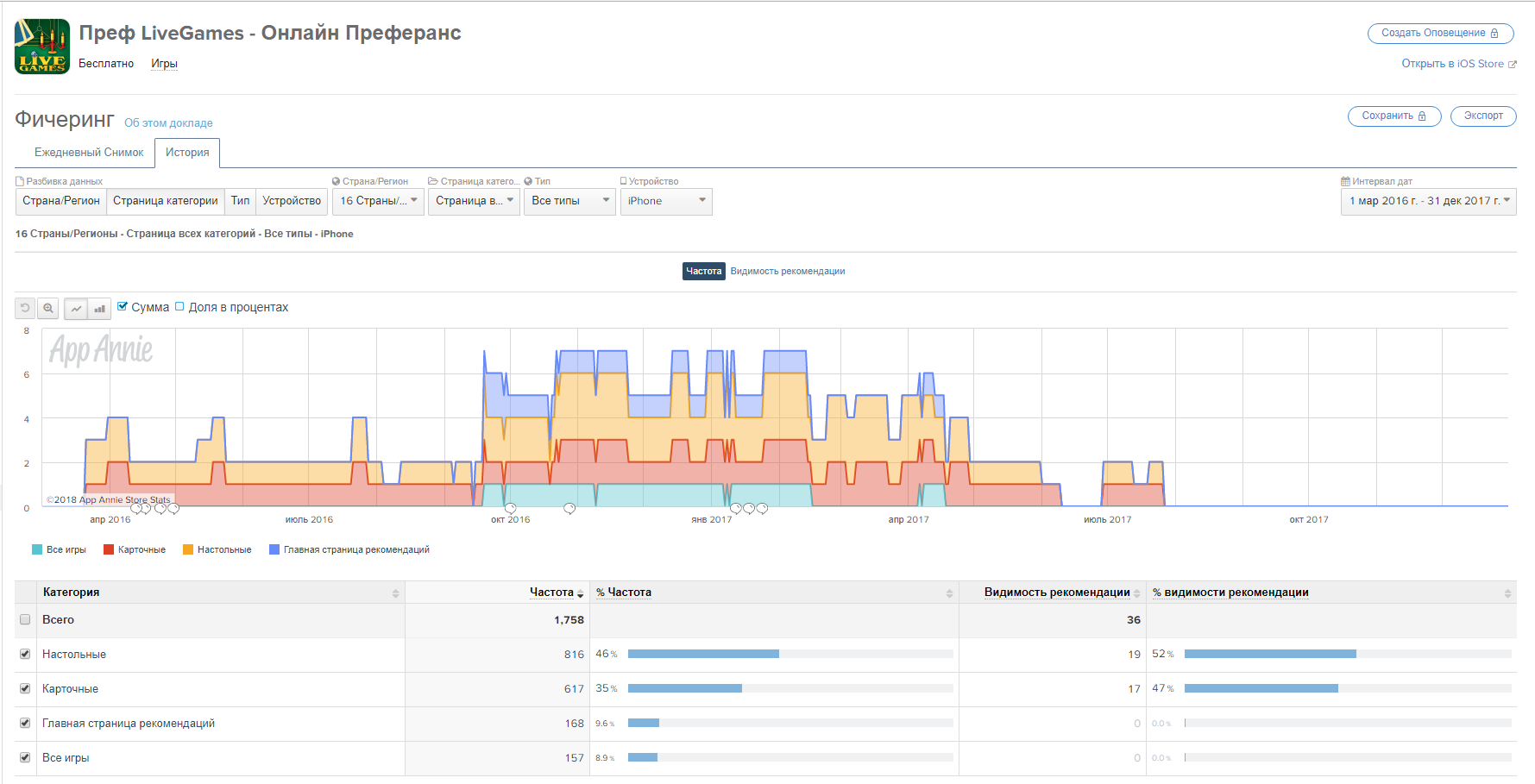Click sort icon in % Частота column

[x=949, y=593]
